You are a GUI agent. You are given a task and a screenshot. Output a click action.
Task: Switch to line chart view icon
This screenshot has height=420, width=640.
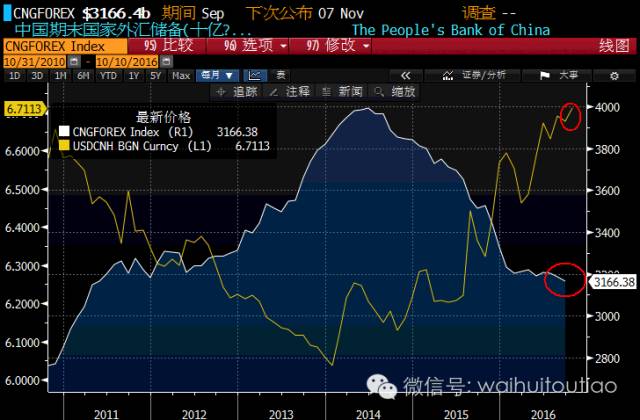tap(255, 76)
